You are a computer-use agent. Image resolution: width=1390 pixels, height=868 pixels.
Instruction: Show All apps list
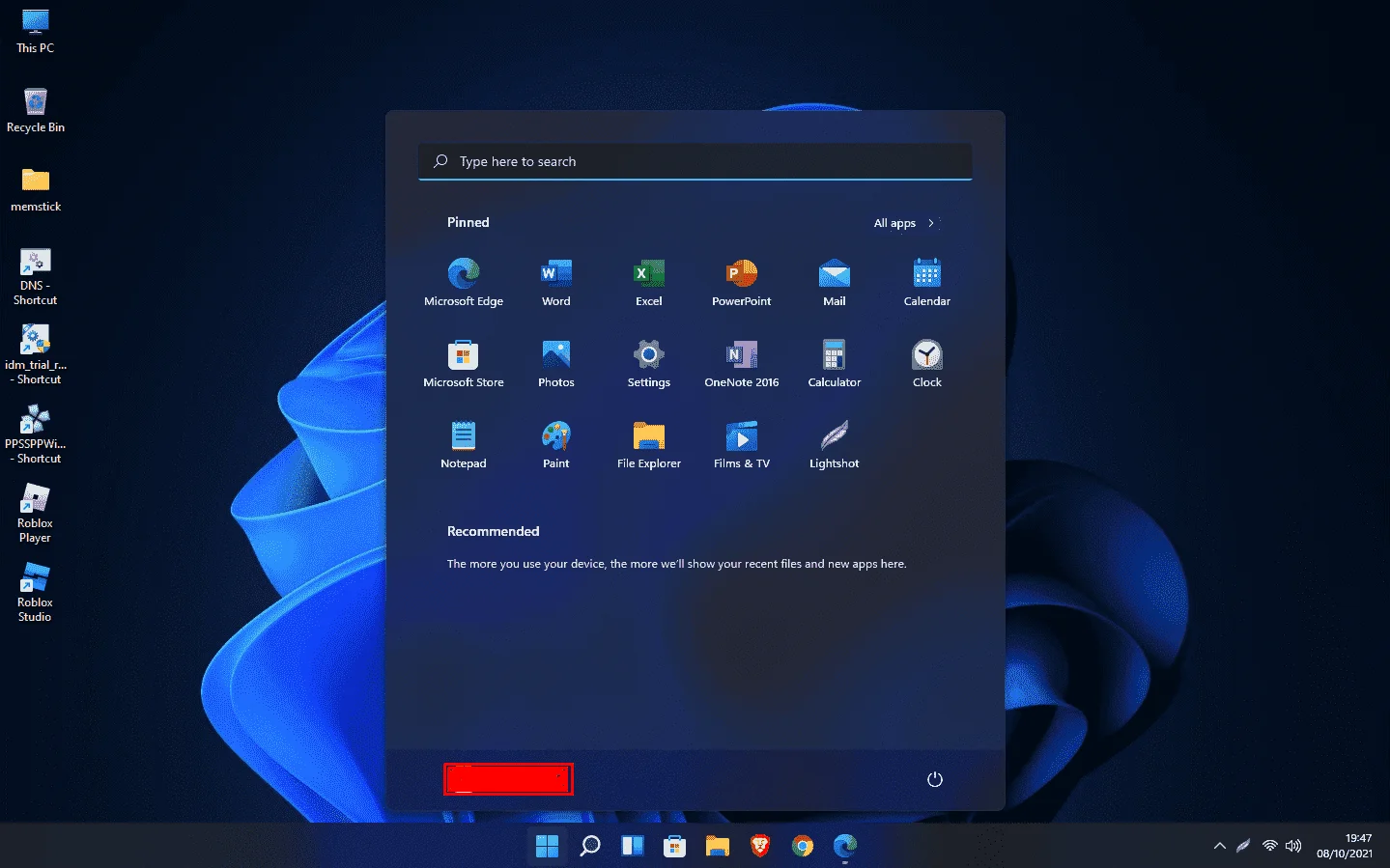click(905, 223)
